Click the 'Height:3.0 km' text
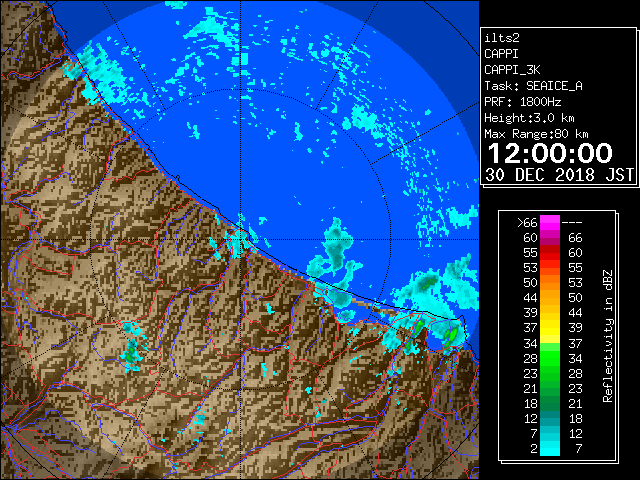Viewport: 640px width, 480px height. [x=529, y=118]
